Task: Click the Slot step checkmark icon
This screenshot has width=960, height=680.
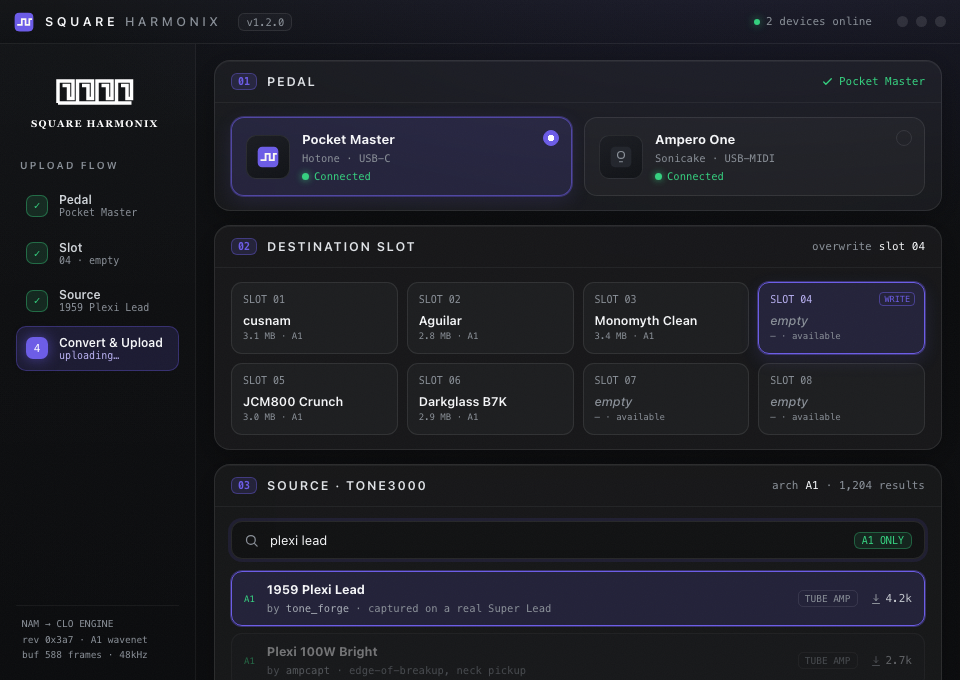Action: 37,253
